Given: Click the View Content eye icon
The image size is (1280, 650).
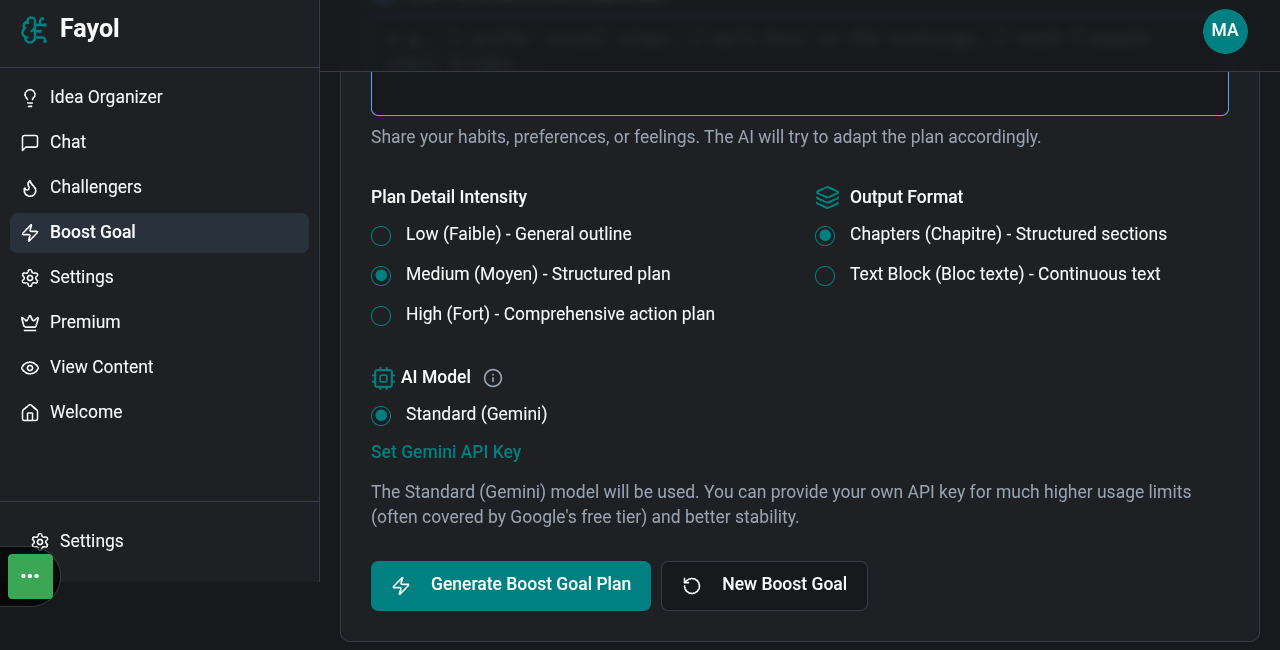Looking at the screenshot, I should tap(30, 367).
